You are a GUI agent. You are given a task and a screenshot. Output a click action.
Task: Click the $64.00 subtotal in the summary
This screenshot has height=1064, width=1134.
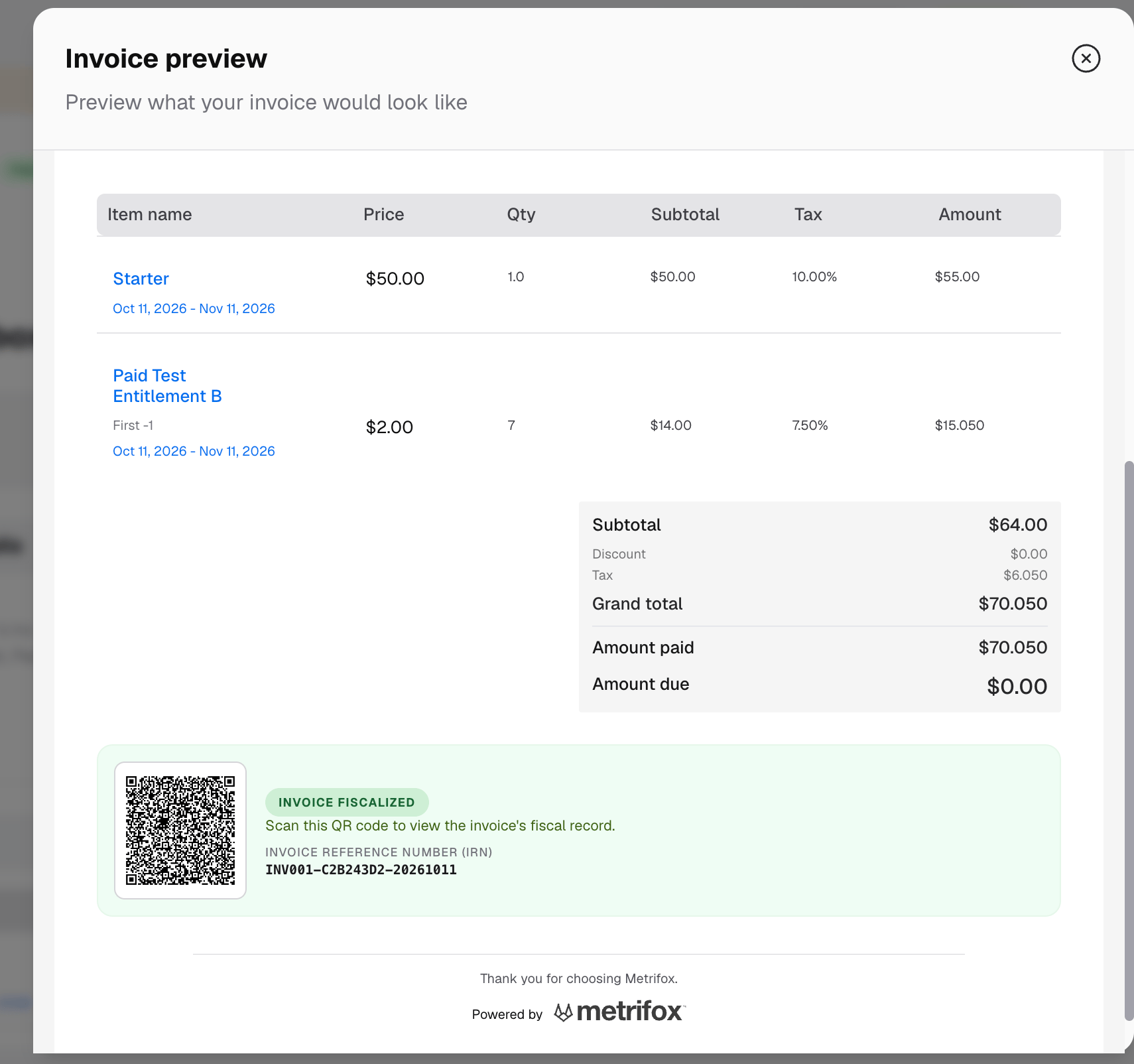click(1018, 525)
